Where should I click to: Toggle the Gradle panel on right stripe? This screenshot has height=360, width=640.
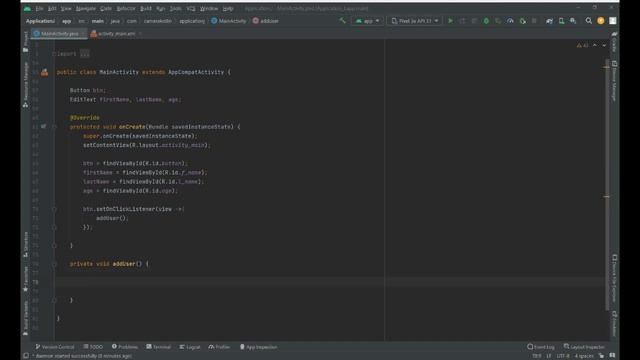tap(614, 42)
